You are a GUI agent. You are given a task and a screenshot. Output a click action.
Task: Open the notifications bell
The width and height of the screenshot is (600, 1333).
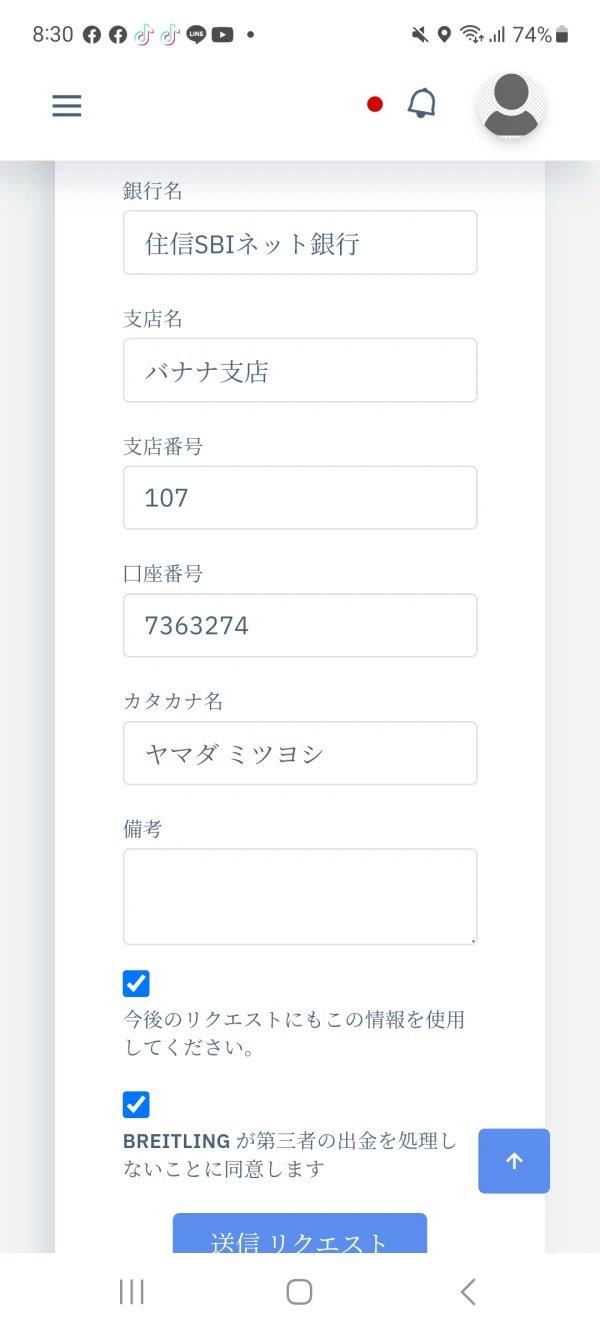click(422, 104)
